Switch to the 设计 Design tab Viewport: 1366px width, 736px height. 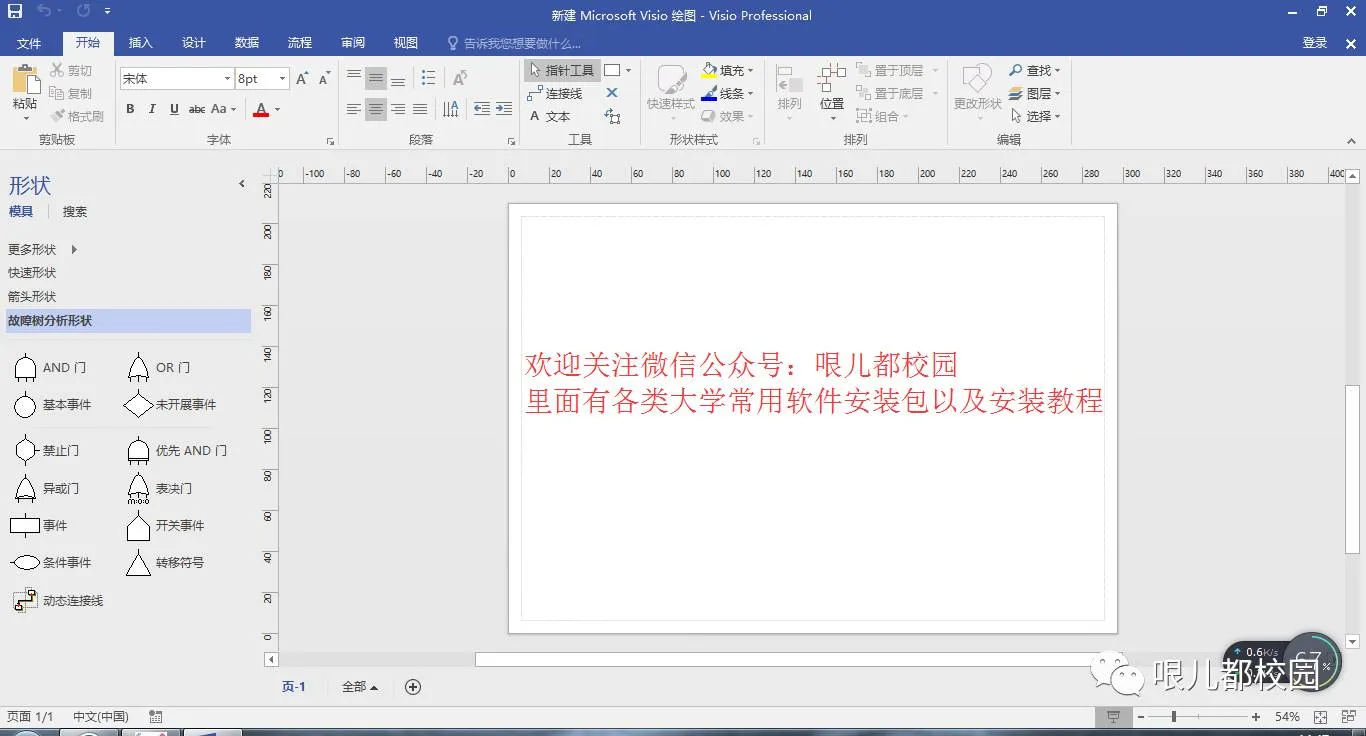194,43
